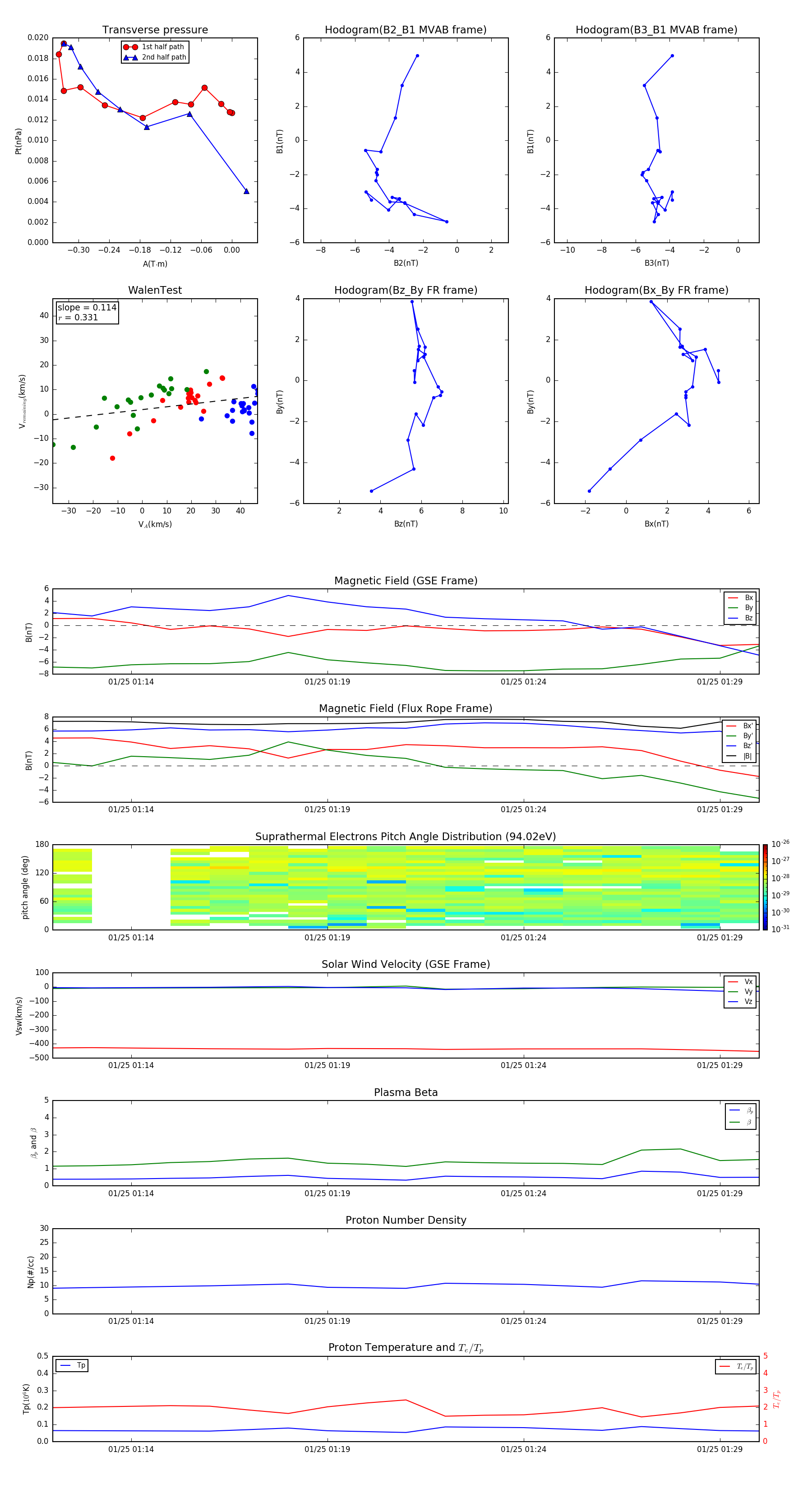The image size is (812, 1489).
Task: Click the 'B2(nT)' x-axis label
Action: [406, 264]
